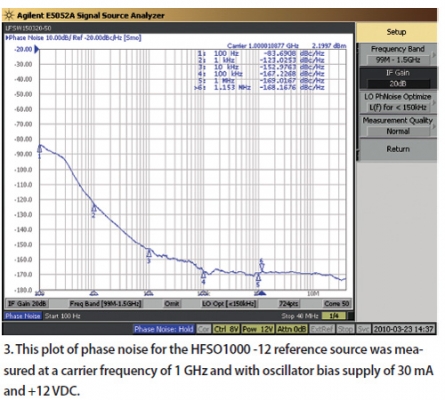Click the -180.0 y-axis label

pos(23,290)
